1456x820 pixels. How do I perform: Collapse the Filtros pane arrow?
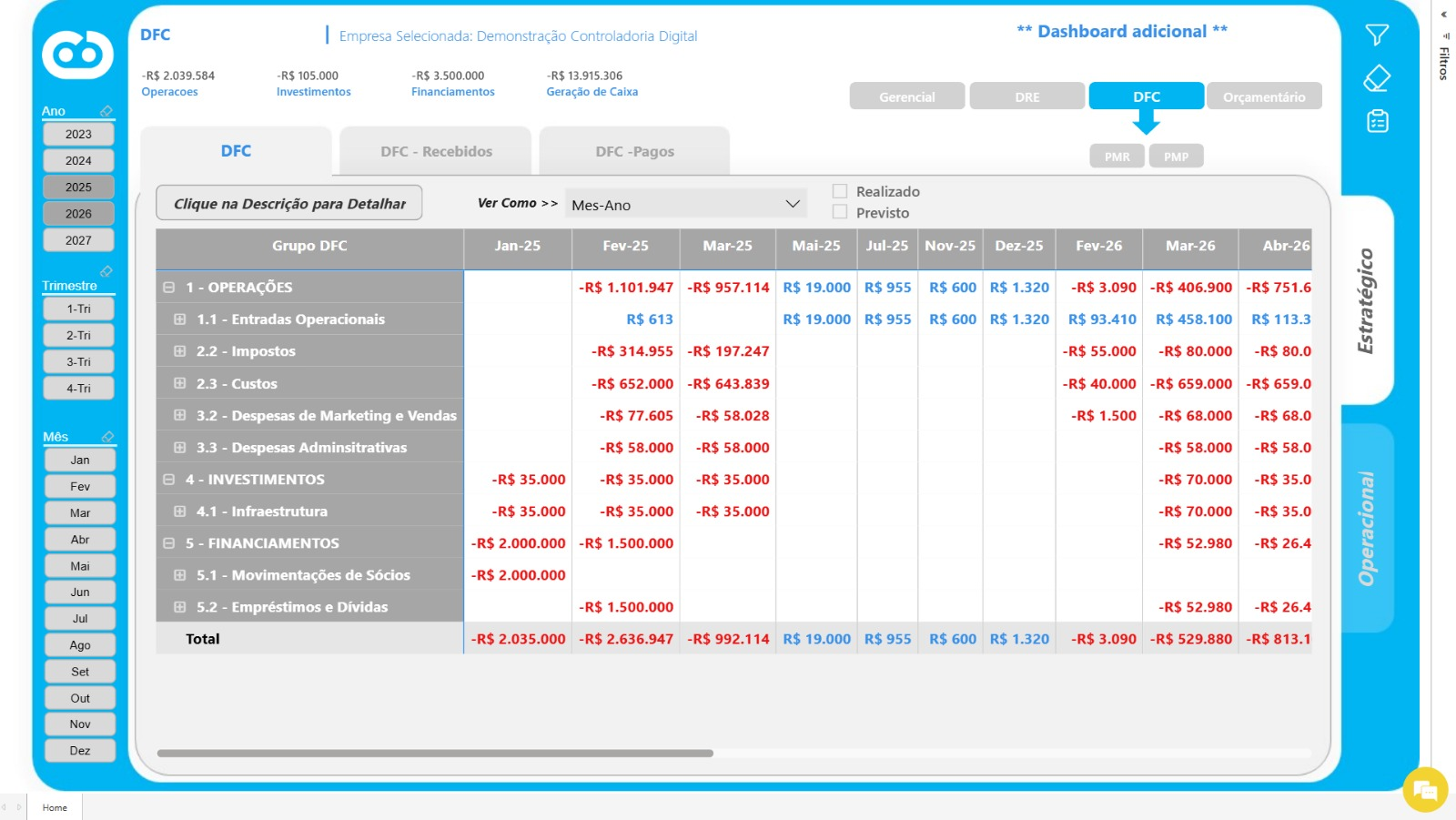pyautogui.click(x=1444, y=15)
